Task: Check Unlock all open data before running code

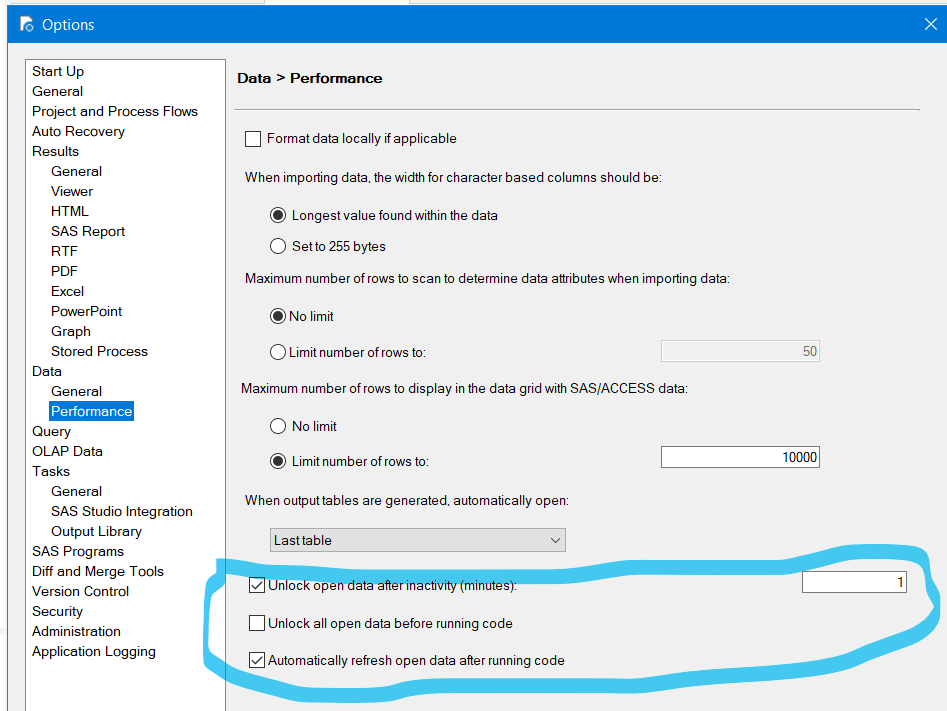Action: 257,623
